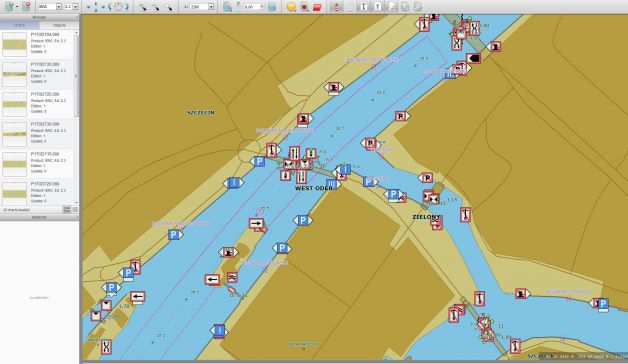This screenshot has height=364, width=628.
Task: Switch to the Objects tab
Action: click(x=59, y=25)
